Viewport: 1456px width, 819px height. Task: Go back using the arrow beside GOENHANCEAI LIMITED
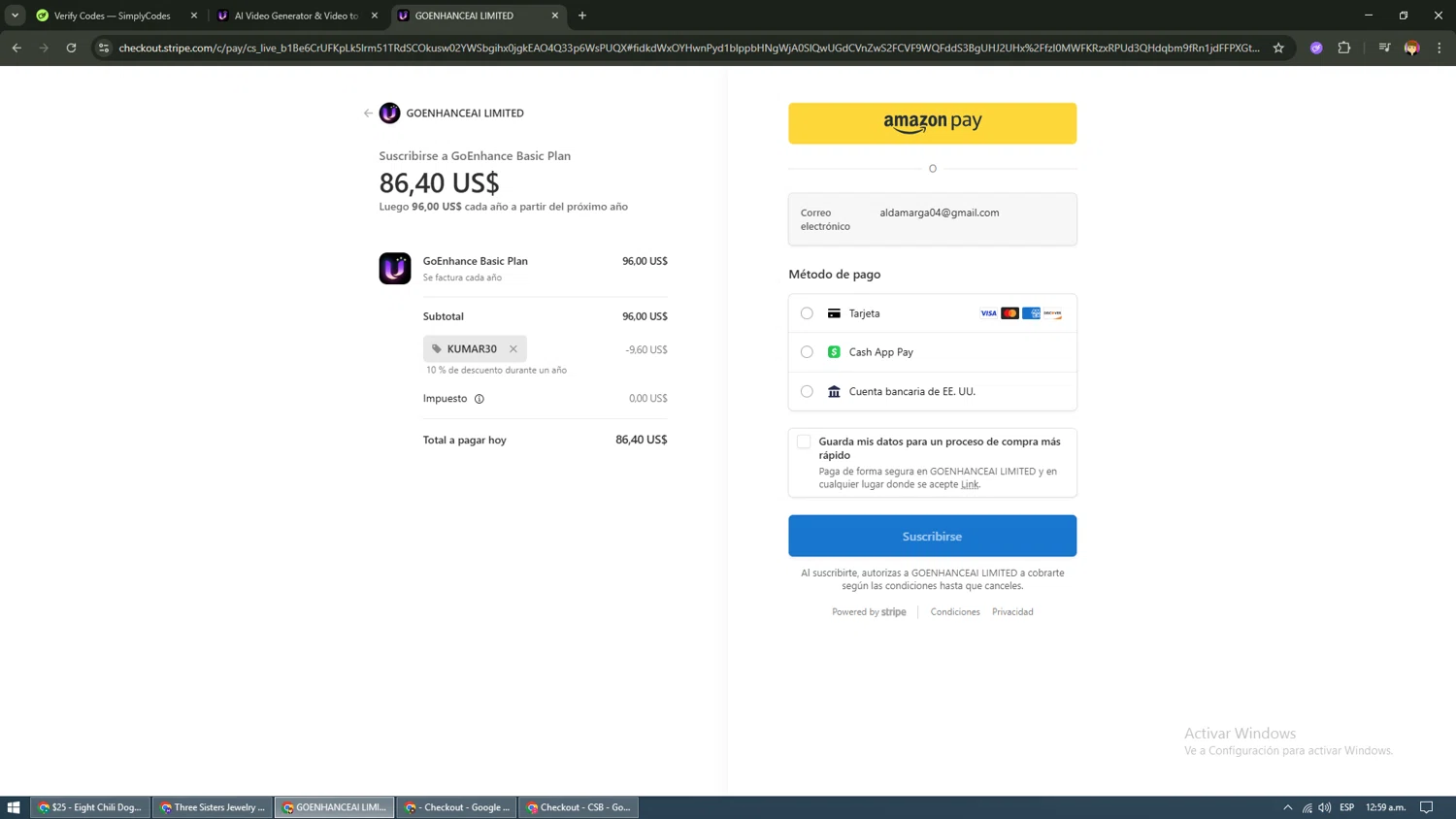[368, 114]
